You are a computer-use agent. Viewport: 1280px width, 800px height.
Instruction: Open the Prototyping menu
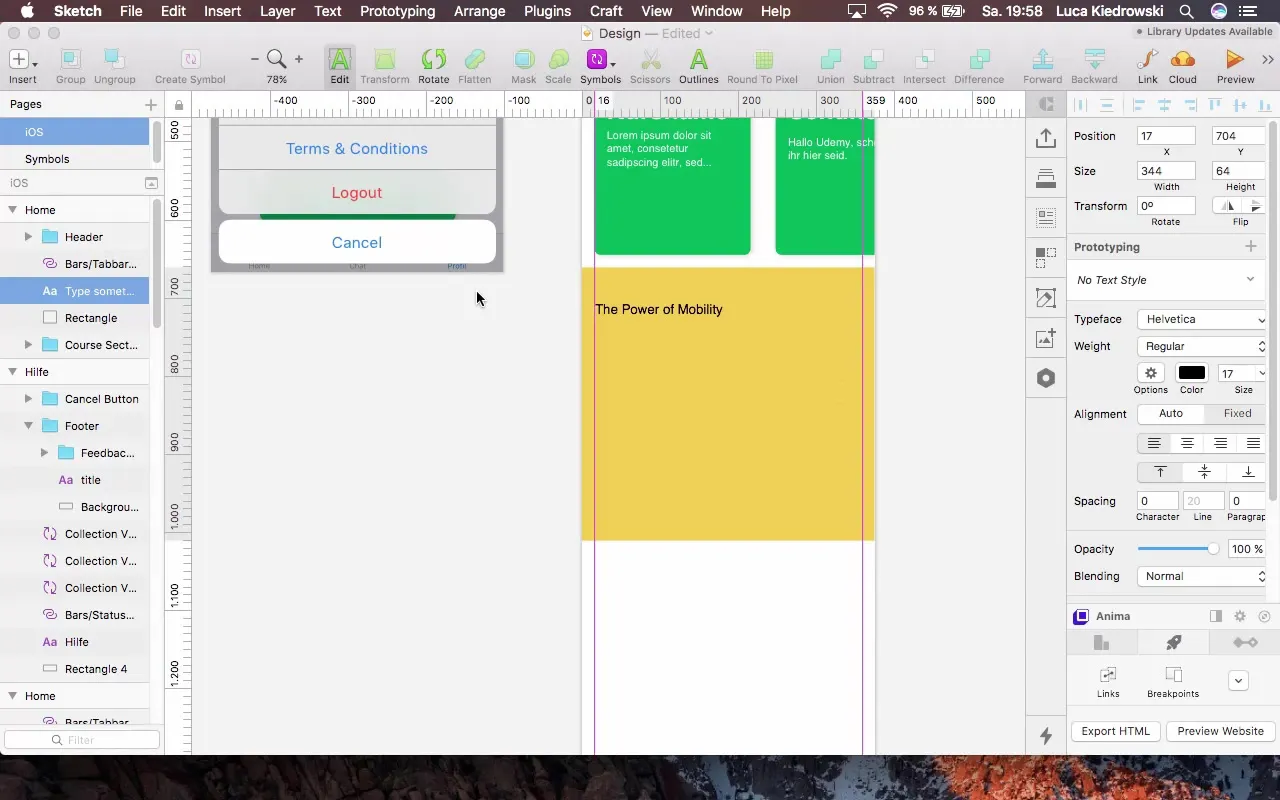pos(397,11)
